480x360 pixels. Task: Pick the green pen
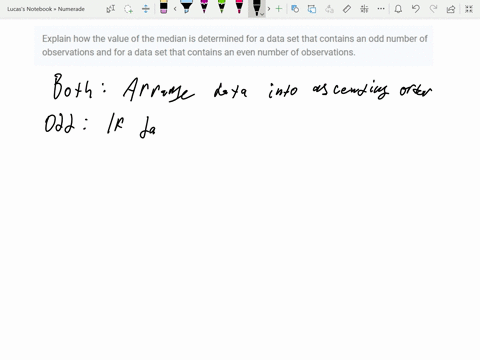(222, 7)
